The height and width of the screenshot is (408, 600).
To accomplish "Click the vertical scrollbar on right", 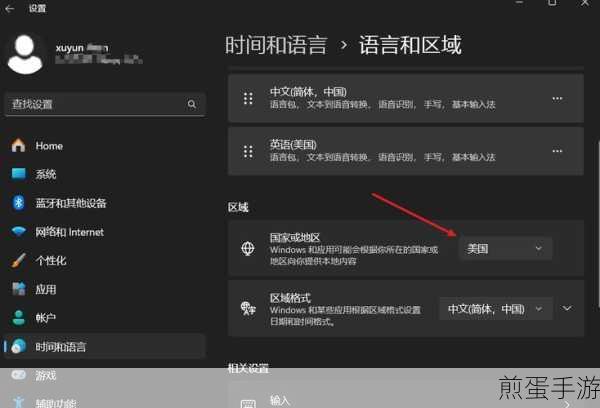I will (x=598, y=224).
